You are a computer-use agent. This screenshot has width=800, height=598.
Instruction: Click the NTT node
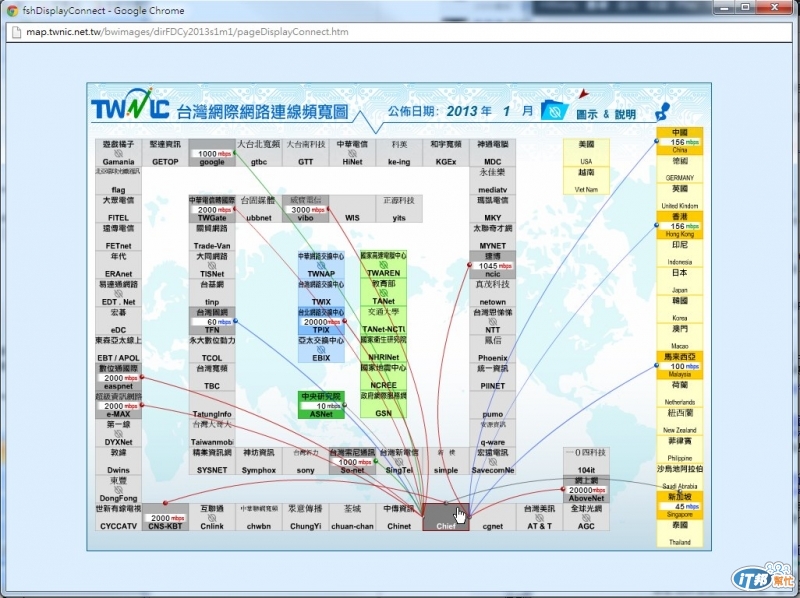(492, 320)
